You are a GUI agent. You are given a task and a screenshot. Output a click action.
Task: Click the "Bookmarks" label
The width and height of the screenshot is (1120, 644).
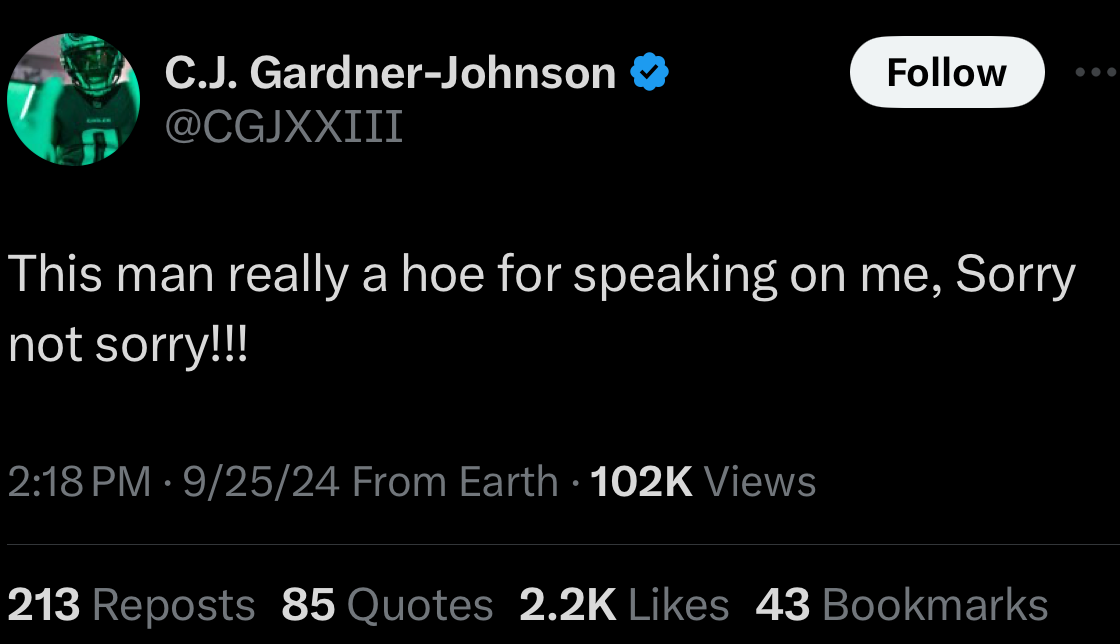[x=934, y=605]
